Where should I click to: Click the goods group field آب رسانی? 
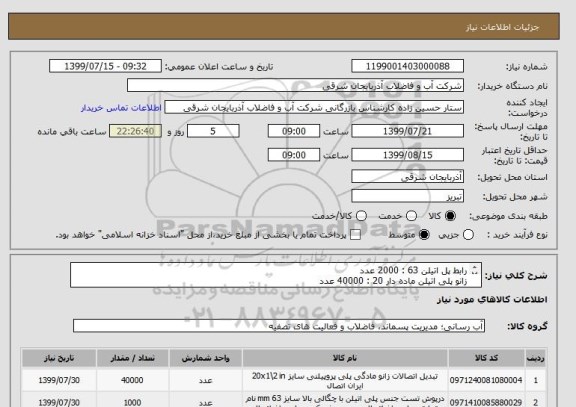click(279, 326)
